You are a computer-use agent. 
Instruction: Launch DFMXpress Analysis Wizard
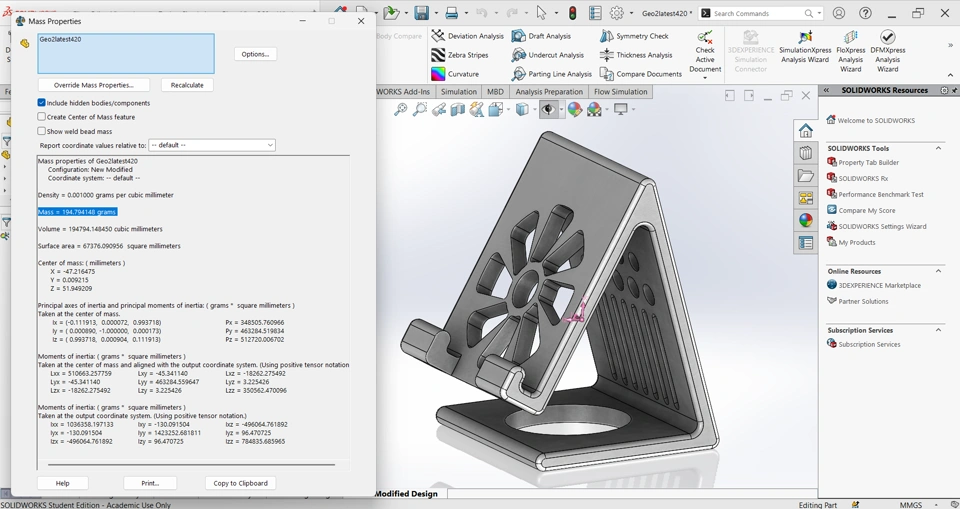(x=887, y=51)
